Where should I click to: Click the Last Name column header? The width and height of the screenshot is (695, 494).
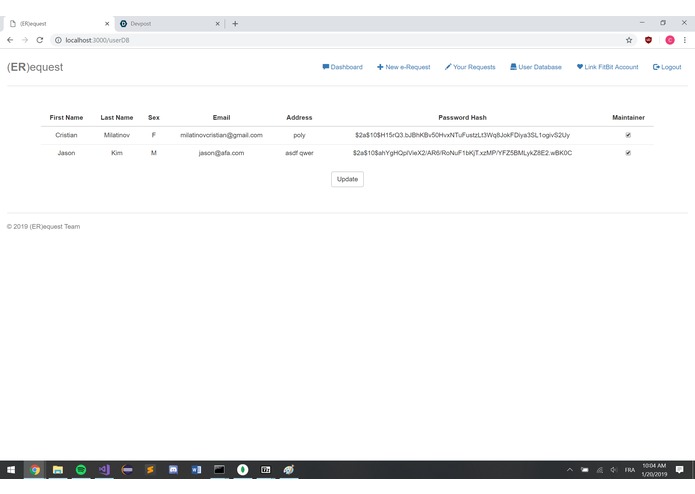coord(117,117)
